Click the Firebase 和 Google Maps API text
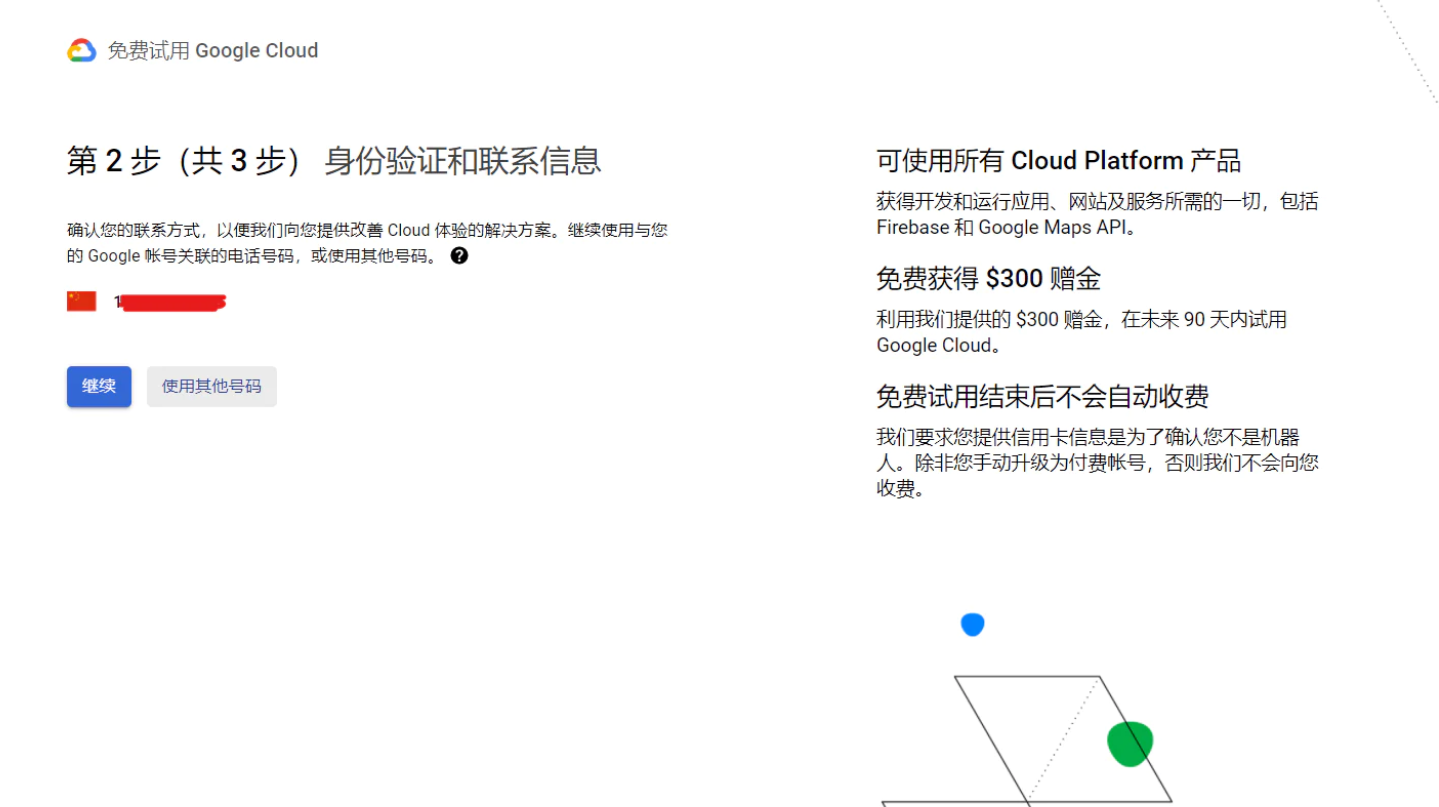The image size is (1439, 807). coord(1007,227)
